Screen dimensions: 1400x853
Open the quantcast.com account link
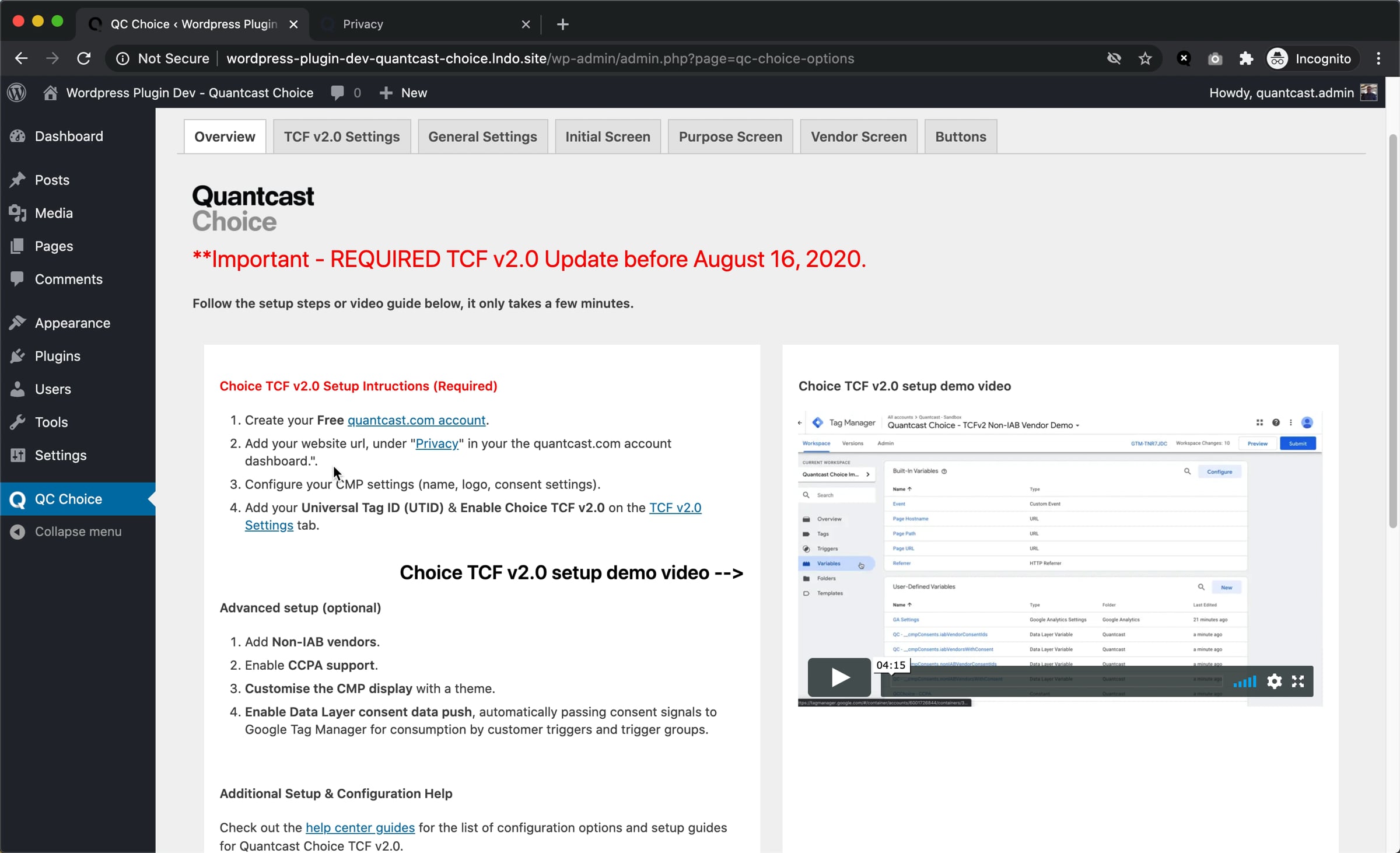click(x=416, y=420)
